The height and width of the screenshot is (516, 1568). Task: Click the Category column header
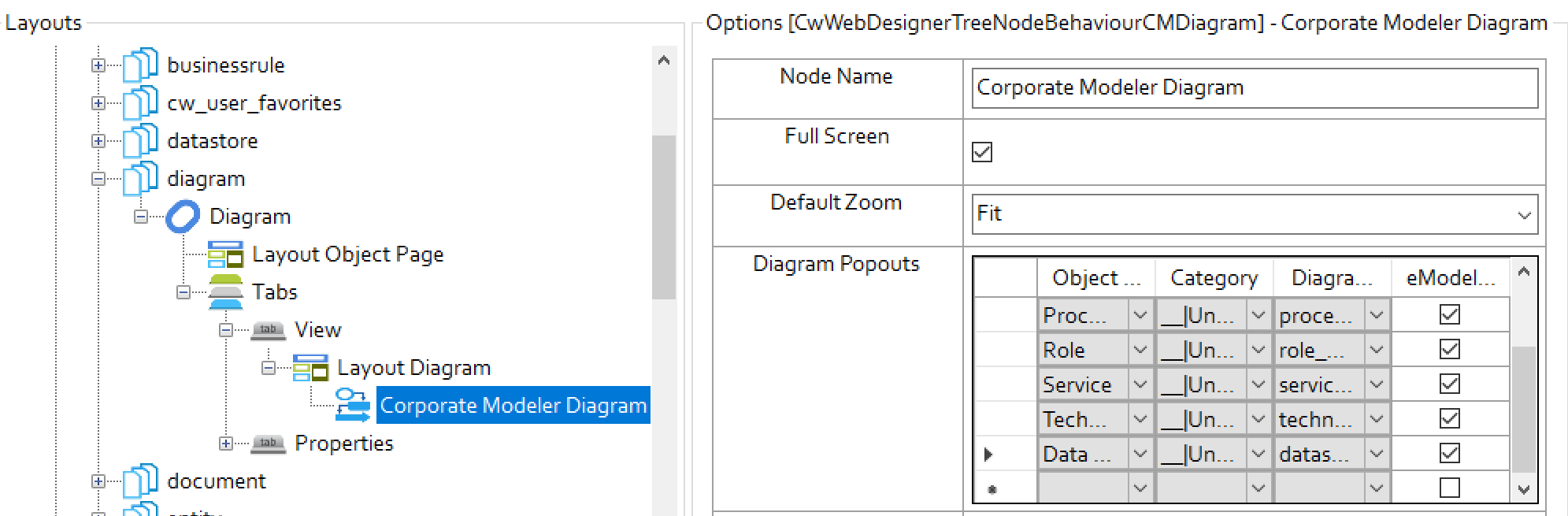coord(1214,278)
